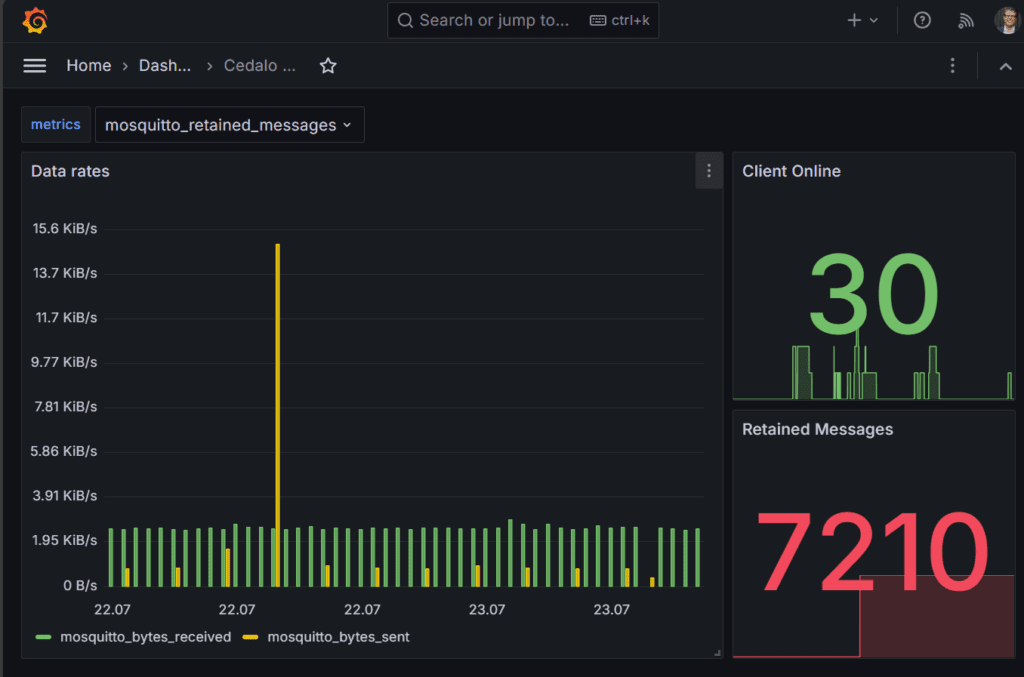Image resolution: width=1024 pixels, height=677 pixels.
Task: Open your user profile avatar
Action: 1007,19
